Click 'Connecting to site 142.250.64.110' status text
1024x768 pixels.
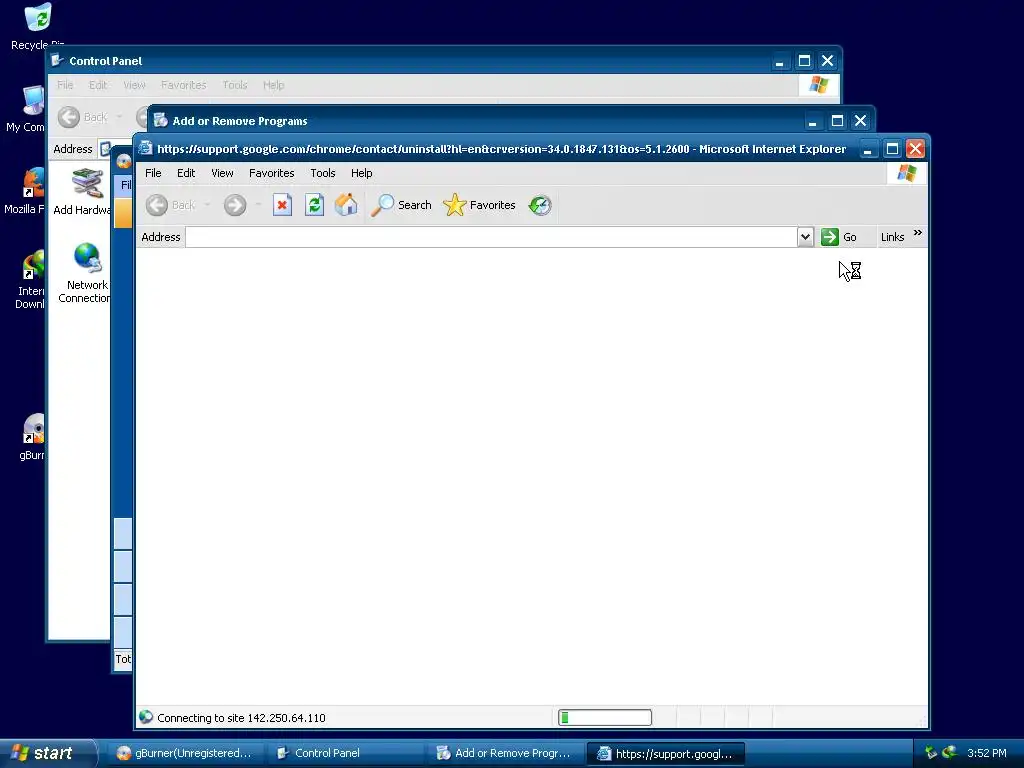pos(241,718)
